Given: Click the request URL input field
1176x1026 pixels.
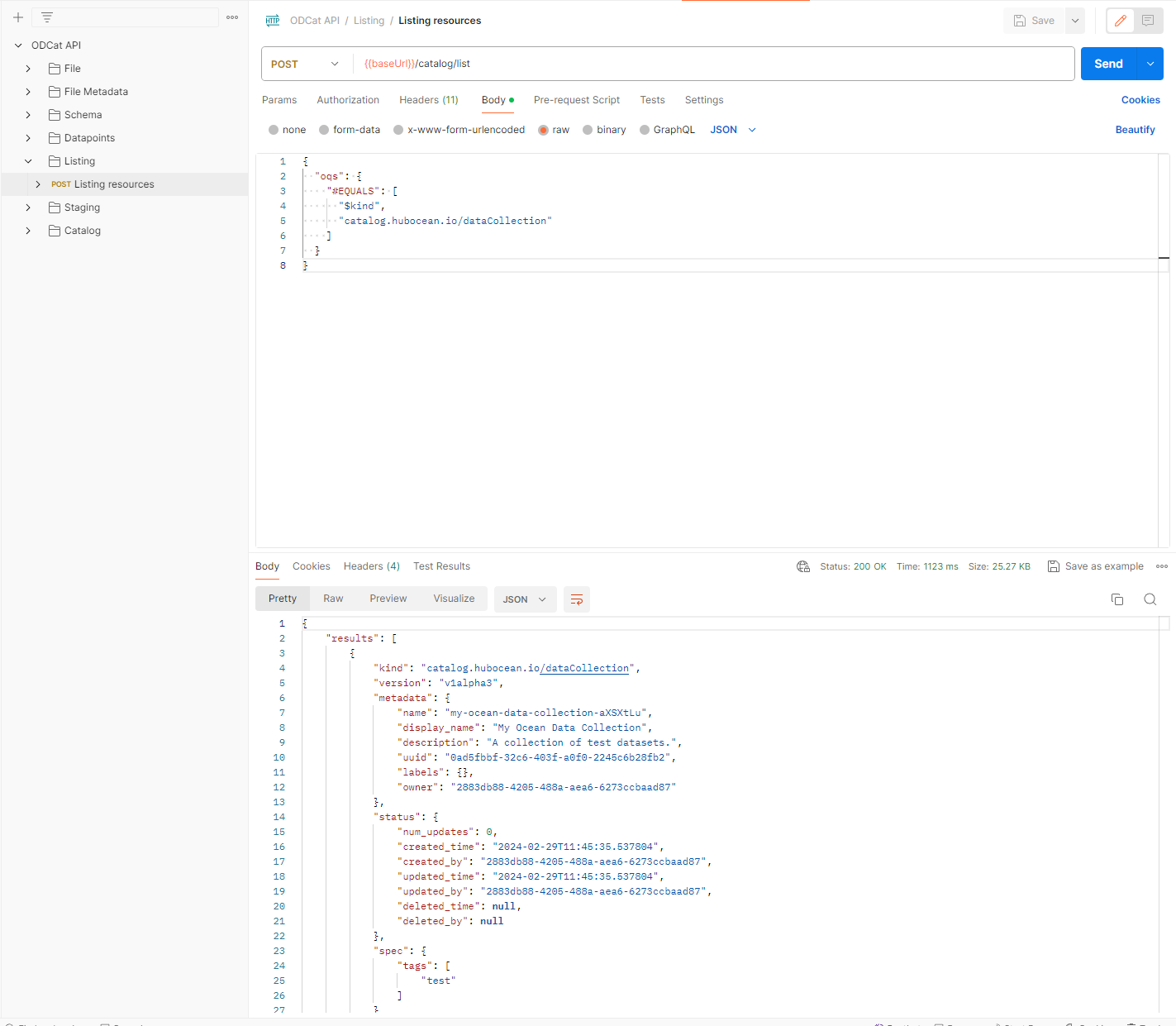Looking at the screenshot, I should [714, 64].
